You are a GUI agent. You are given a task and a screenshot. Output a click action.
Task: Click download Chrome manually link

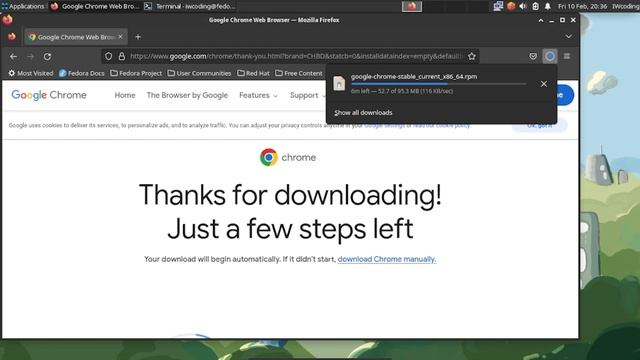[x=387, y=259]
